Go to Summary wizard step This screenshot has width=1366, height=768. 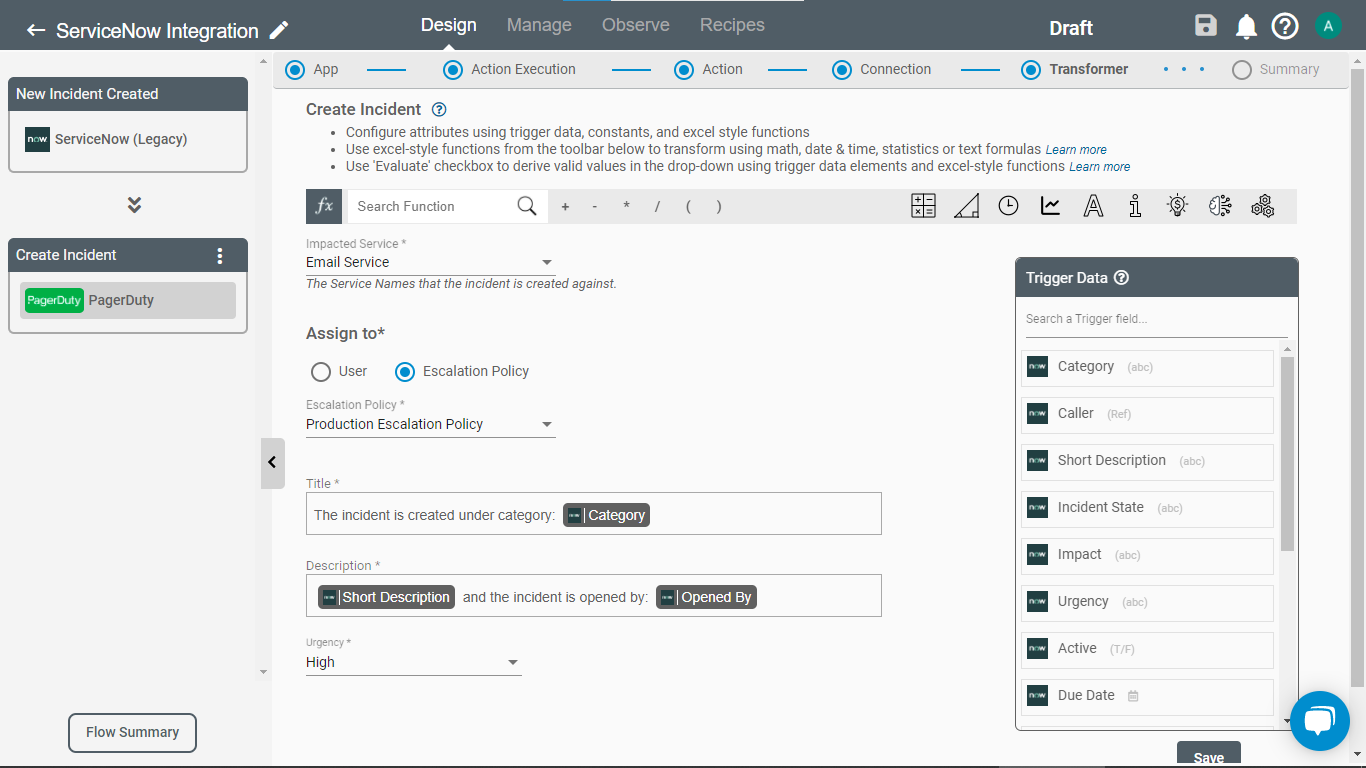[x=1275, y=70]
